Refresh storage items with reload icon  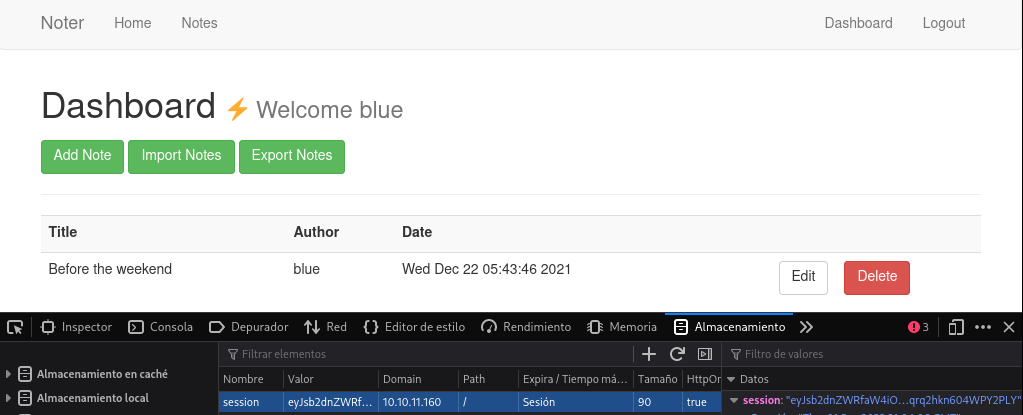(677, 354)
